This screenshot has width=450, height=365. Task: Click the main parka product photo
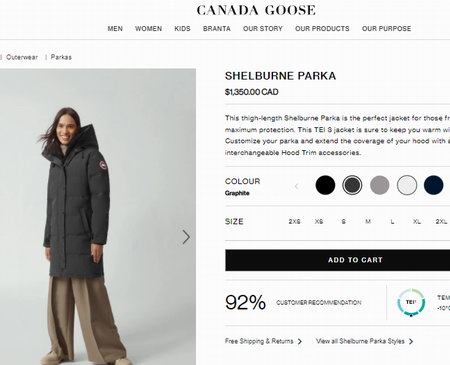tap(98, 217)
